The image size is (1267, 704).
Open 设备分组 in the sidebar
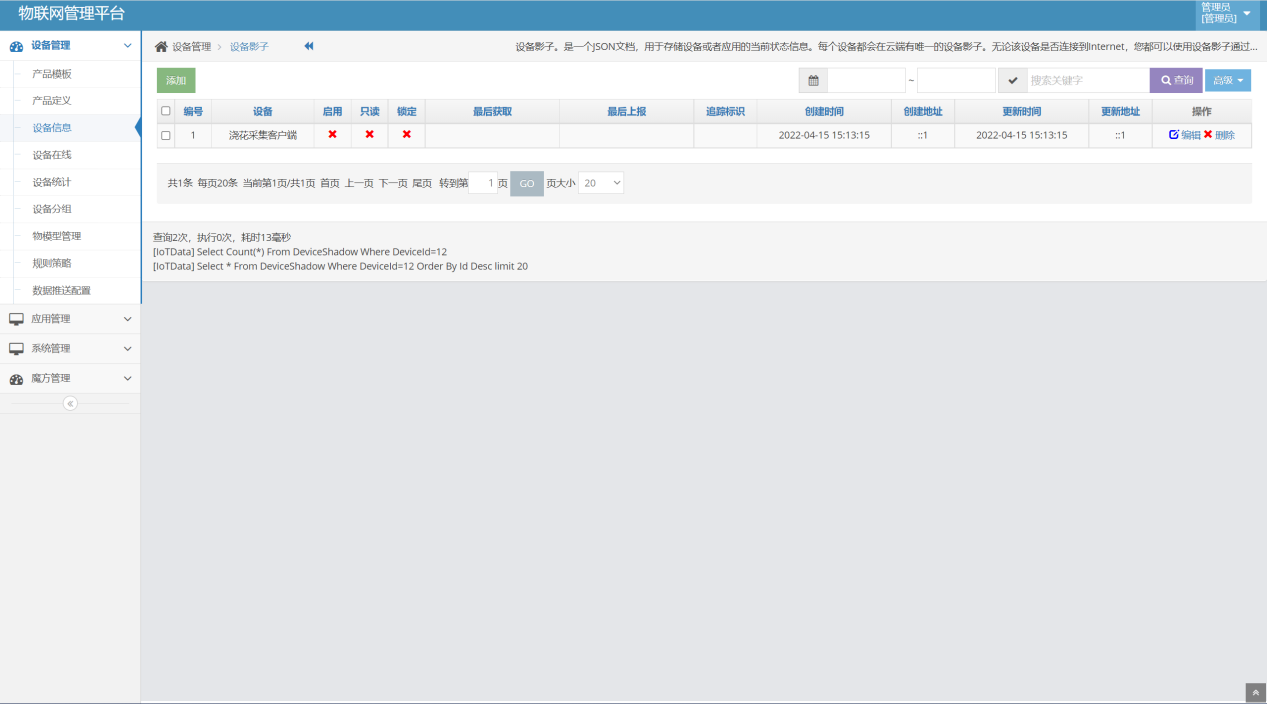click(52, 209)
